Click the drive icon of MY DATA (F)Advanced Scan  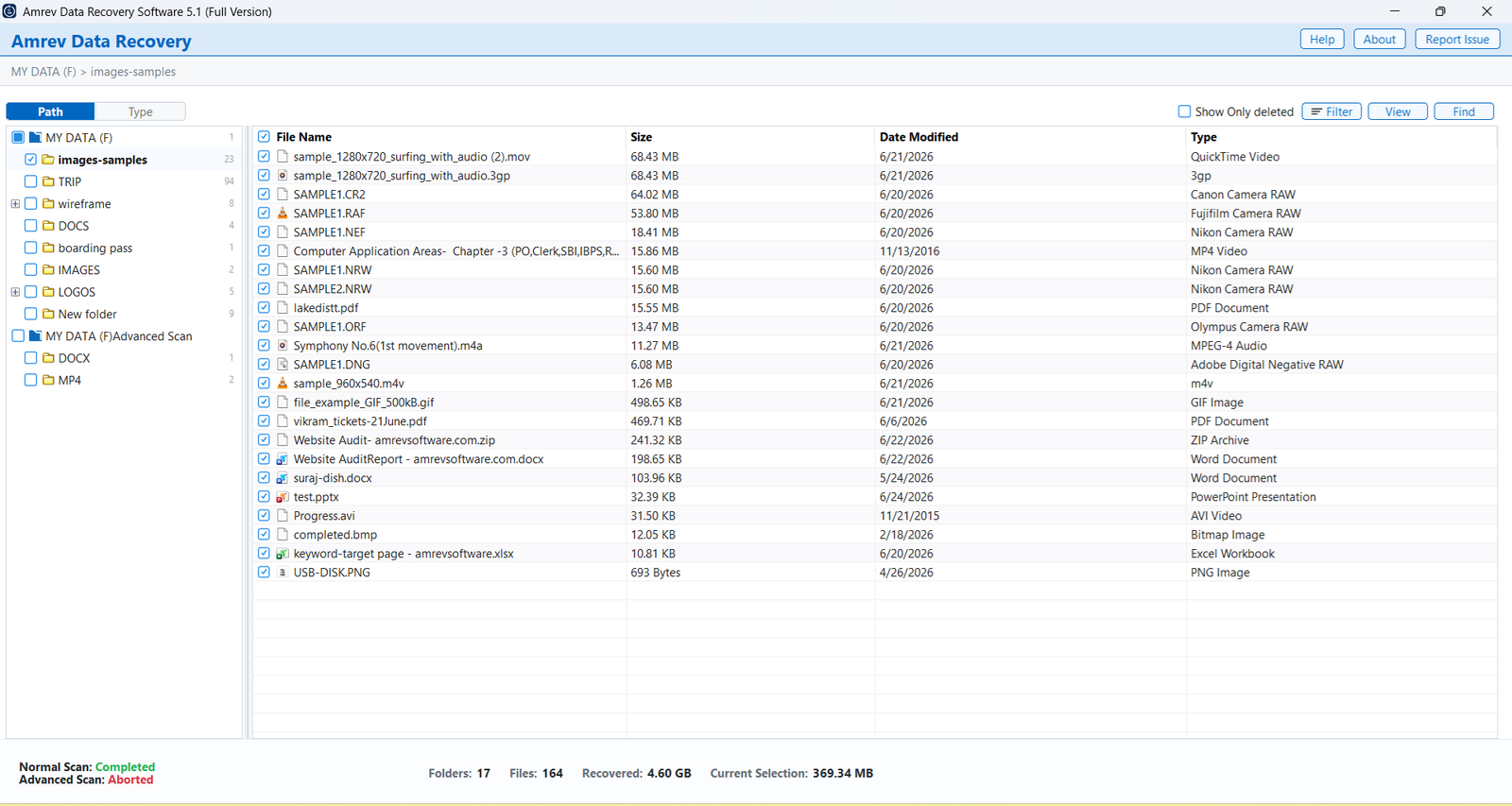pos(35,336)
